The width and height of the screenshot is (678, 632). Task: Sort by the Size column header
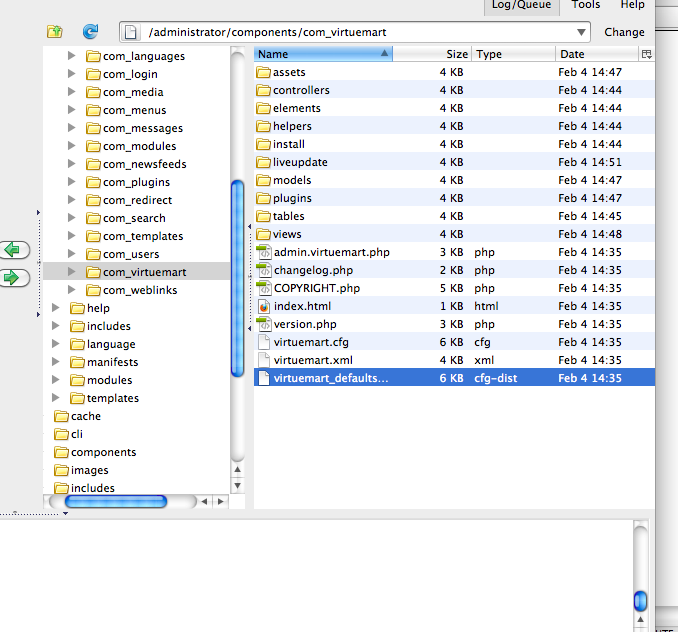[x=432, y=54]
